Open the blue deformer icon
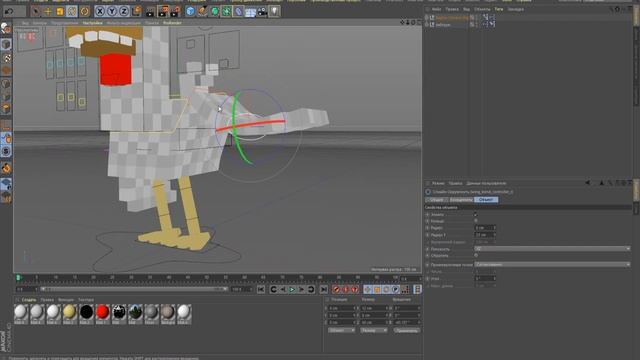Screen dimensions: 640x360 click(x=238, y=11)
